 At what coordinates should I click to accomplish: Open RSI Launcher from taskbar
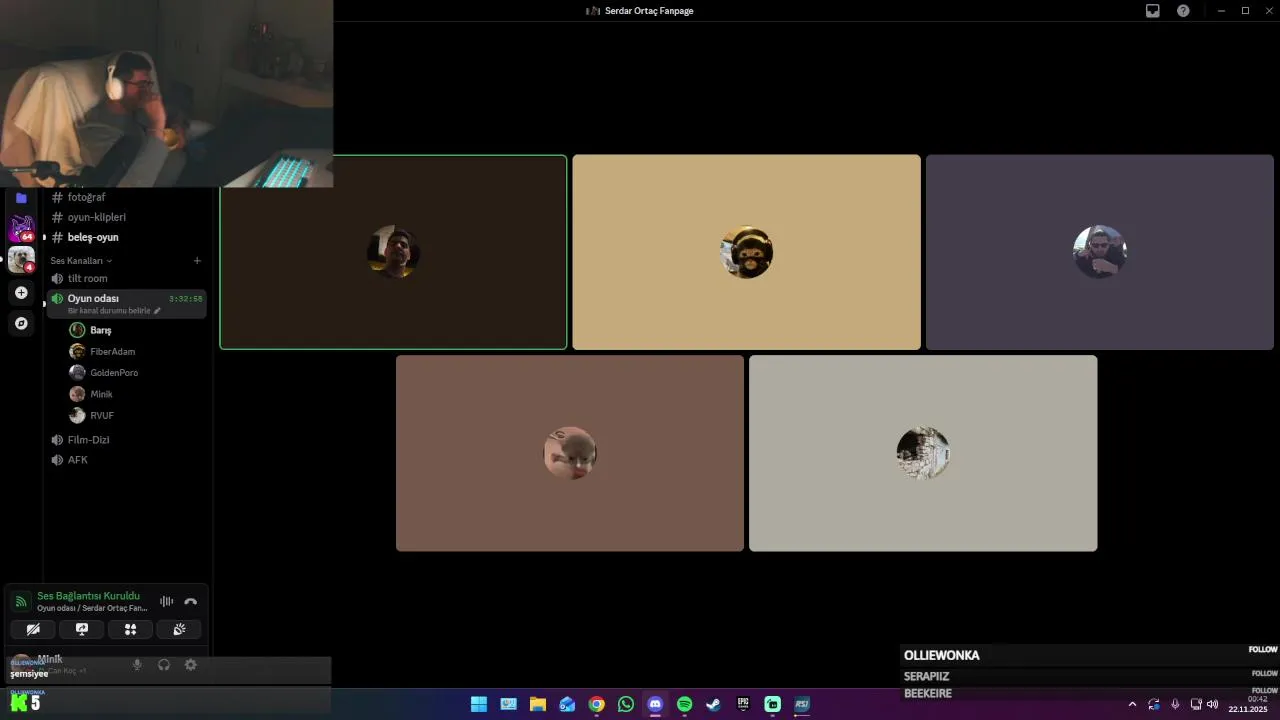(x=801, y=704)
